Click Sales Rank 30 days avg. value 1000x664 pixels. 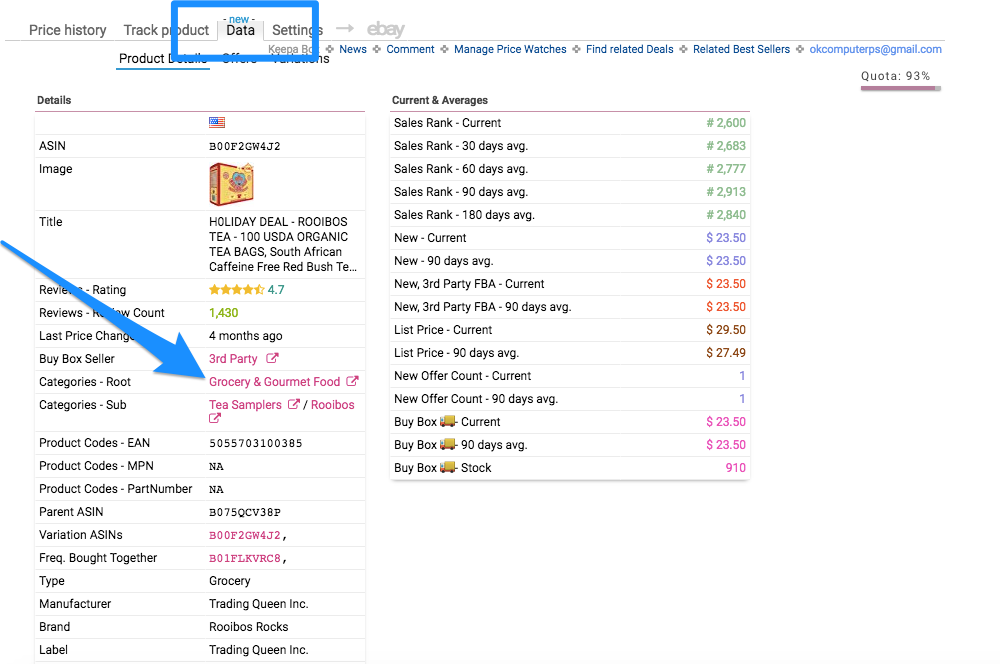pyautogui.click(x=726, y=145)
